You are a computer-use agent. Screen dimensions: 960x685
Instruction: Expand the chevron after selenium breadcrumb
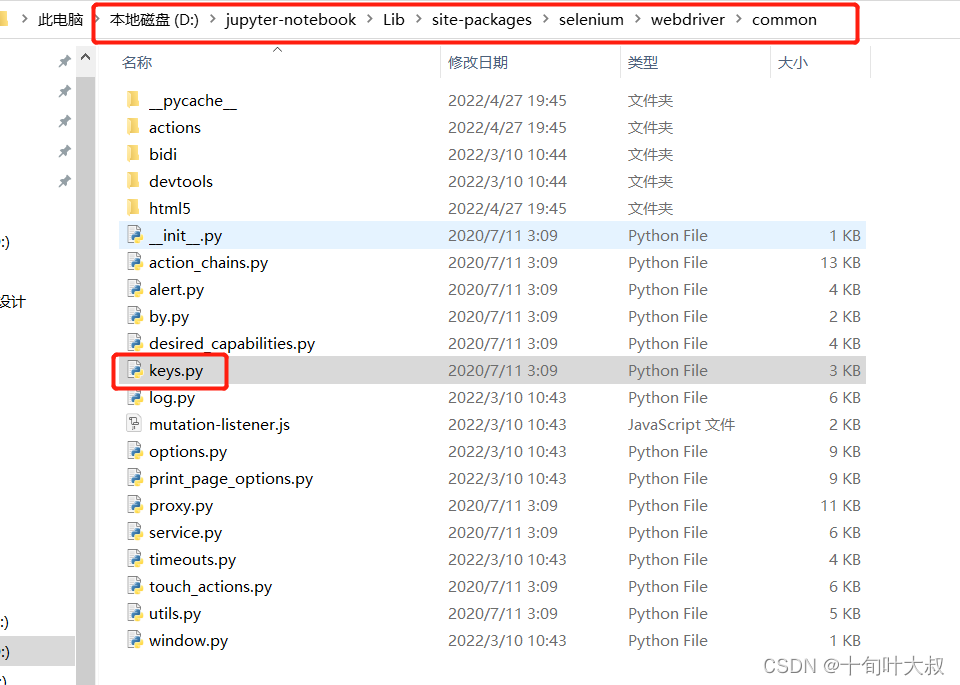point(637,20)
